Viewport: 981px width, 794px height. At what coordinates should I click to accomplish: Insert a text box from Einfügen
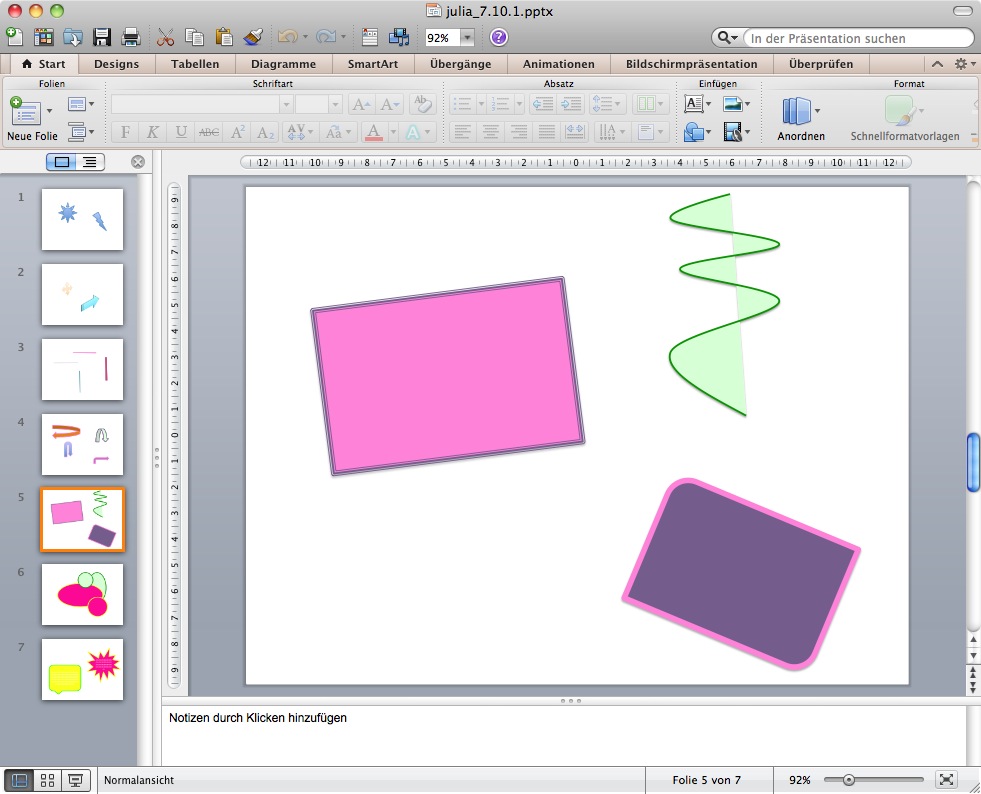(693, 104)
